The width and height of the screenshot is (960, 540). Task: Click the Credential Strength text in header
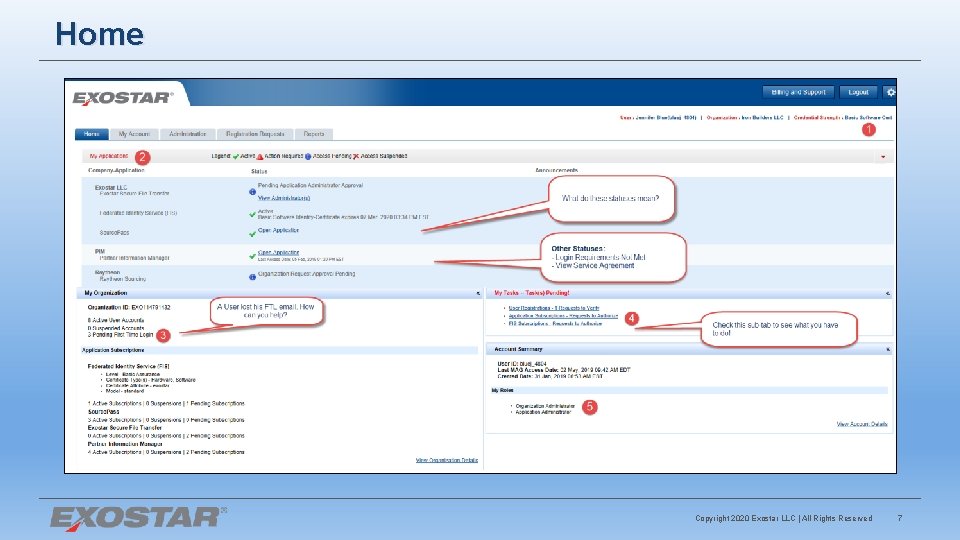tap(842, 118)
